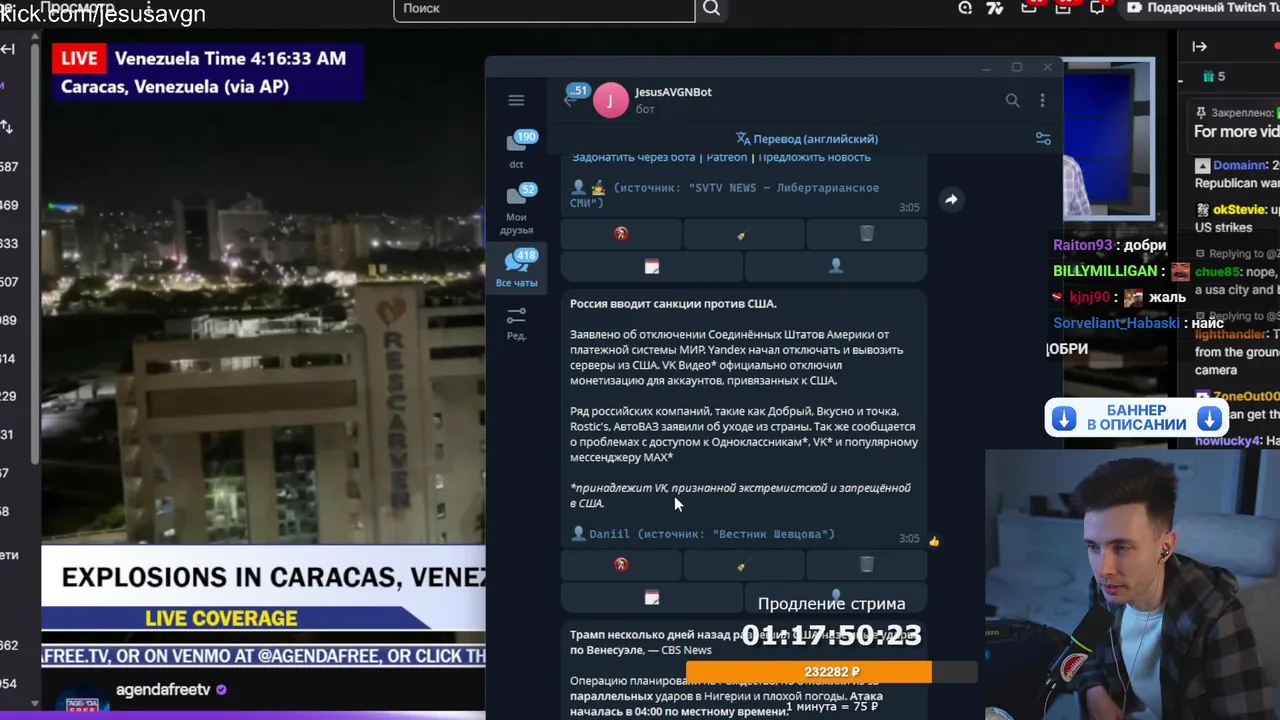
Task: Click БАННЕР В ОПИСАНИИ banner
Action: [1137, 418]
